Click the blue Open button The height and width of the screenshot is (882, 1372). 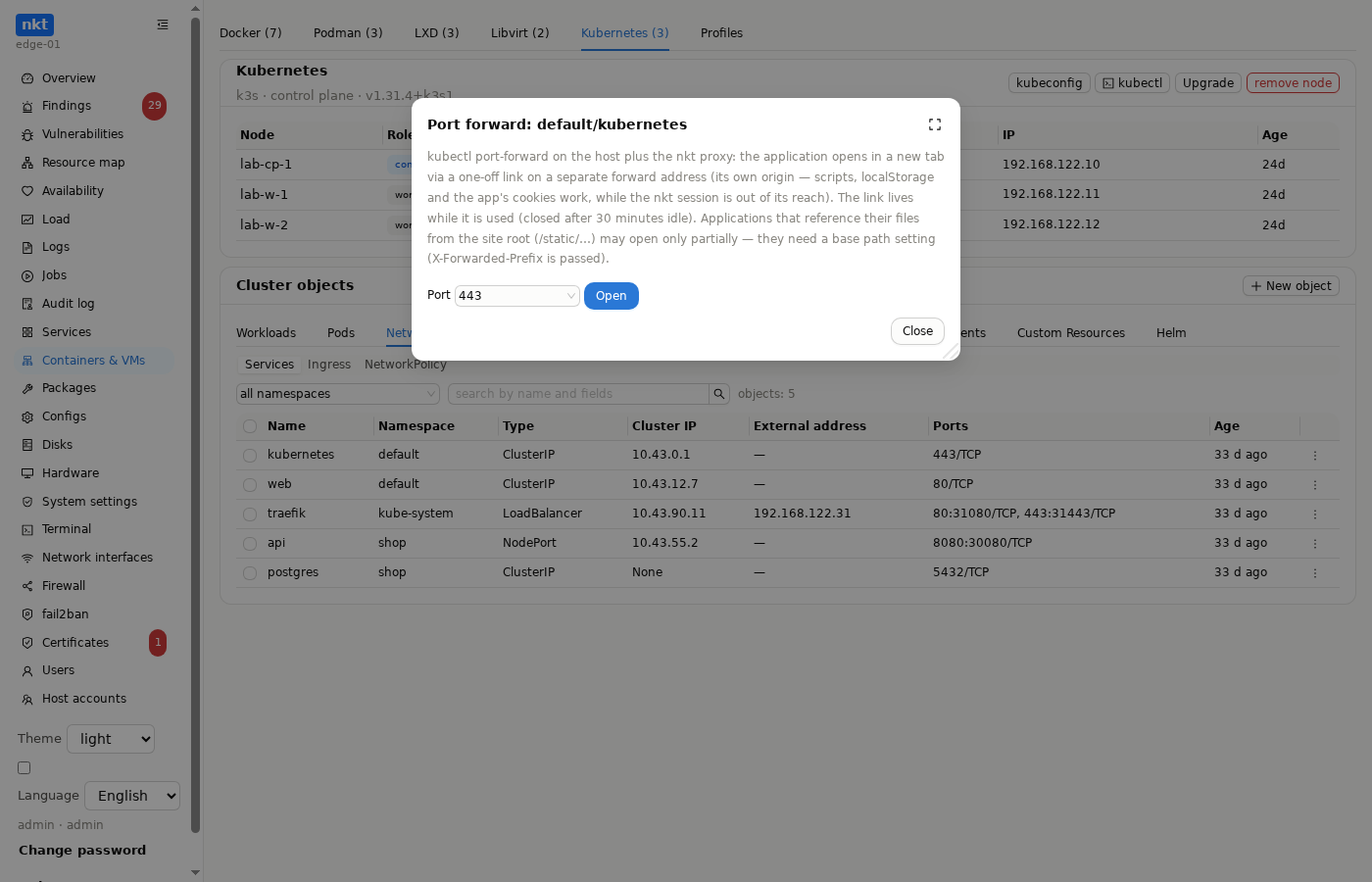tap(612, 296)
